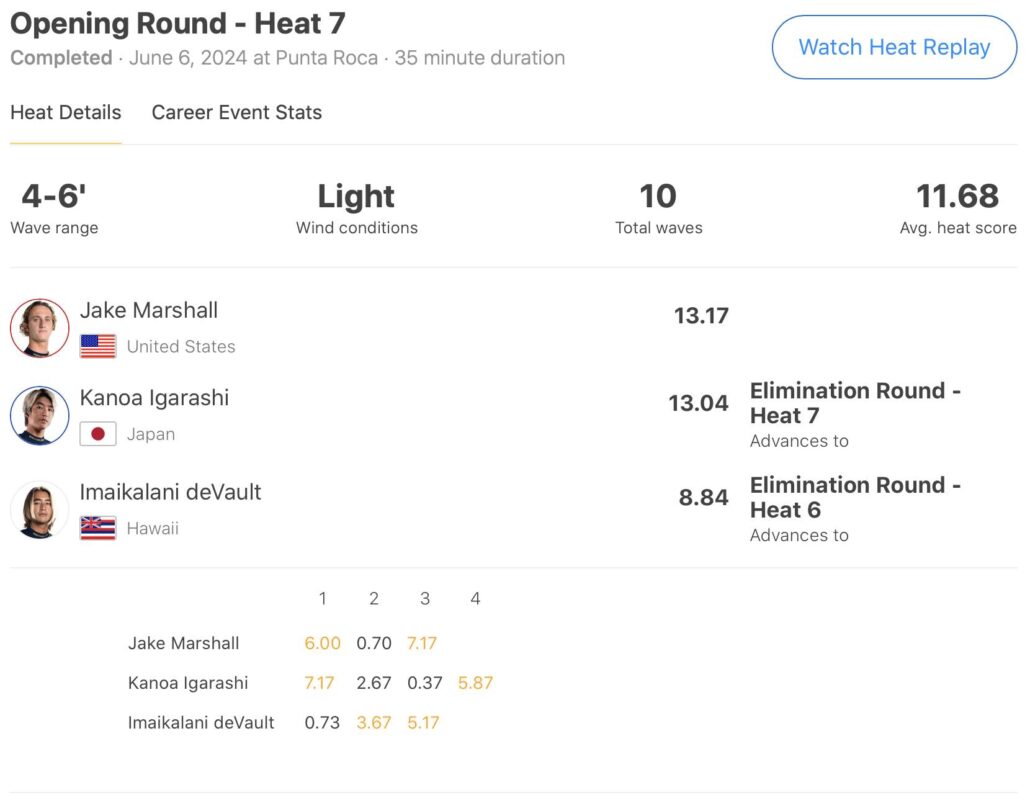Click the Japan flag icon
Viewport: 1030px width, 803px height.
98,435
